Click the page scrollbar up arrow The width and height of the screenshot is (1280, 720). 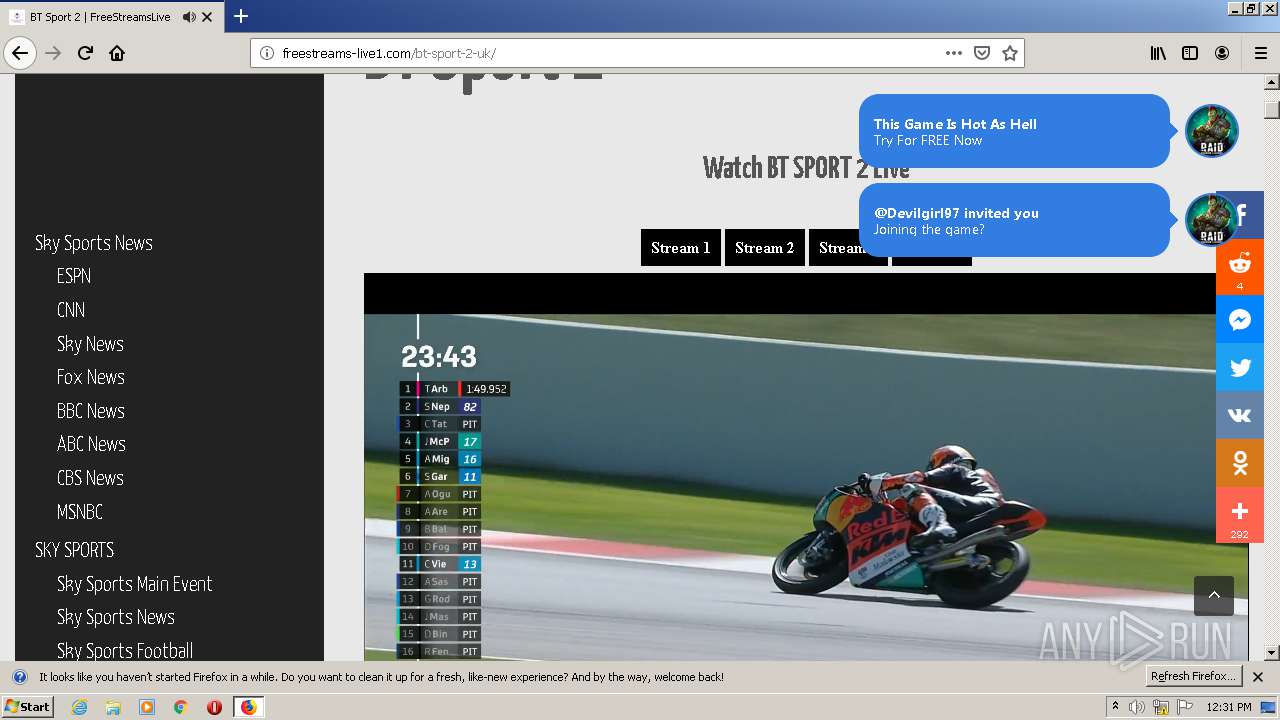tap(1272, 82)
